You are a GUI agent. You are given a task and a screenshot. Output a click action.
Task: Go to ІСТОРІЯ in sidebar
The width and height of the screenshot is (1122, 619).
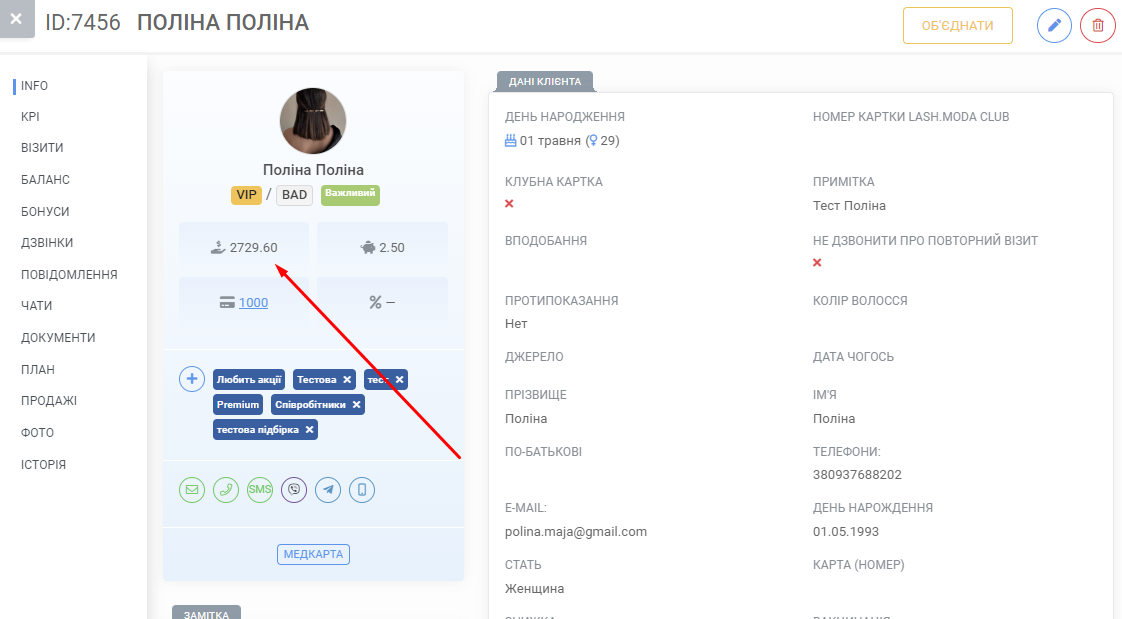(x=43, y=464)
